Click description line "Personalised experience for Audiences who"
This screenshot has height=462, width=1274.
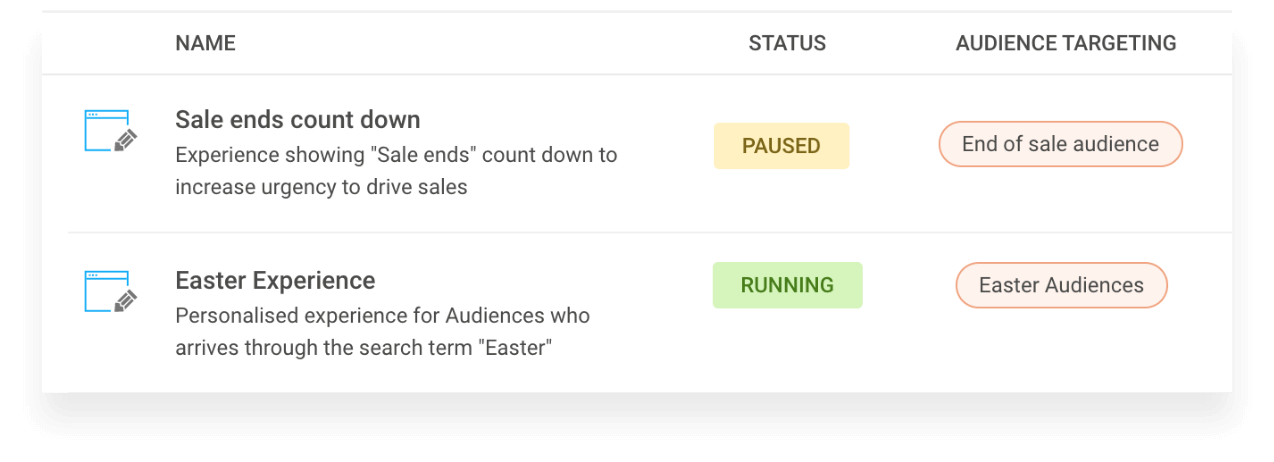point(382,316)
